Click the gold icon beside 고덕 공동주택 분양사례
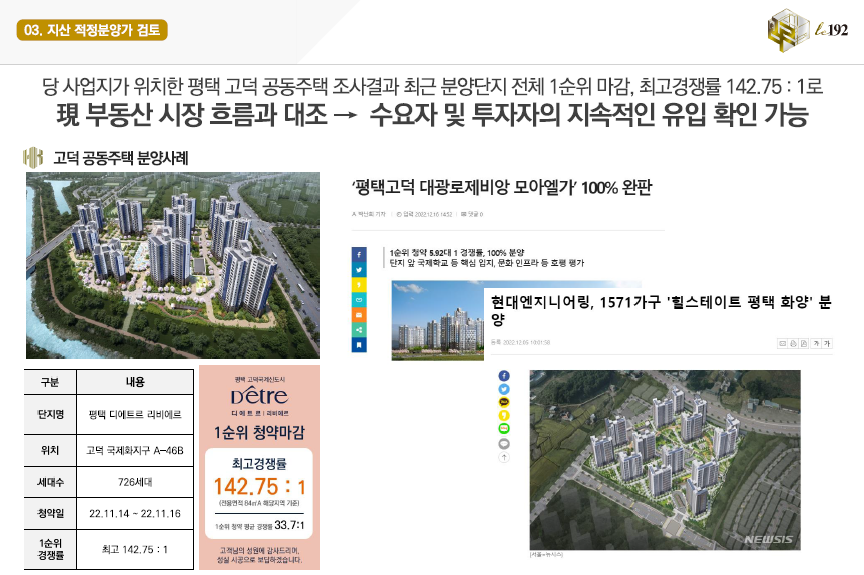The image size is (864, 575). (33, 158)
